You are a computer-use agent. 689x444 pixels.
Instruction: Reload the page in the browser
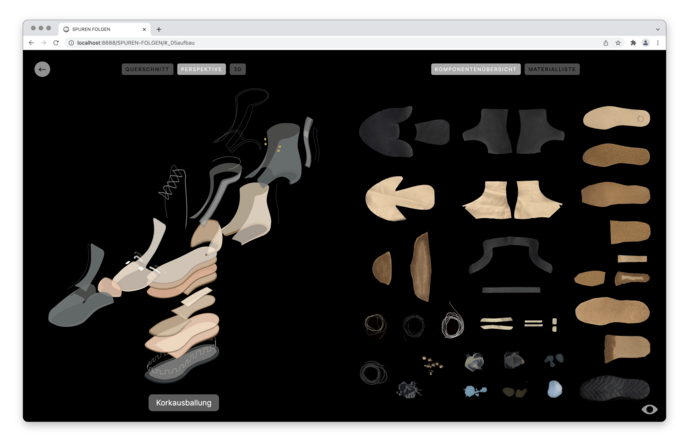56,43
